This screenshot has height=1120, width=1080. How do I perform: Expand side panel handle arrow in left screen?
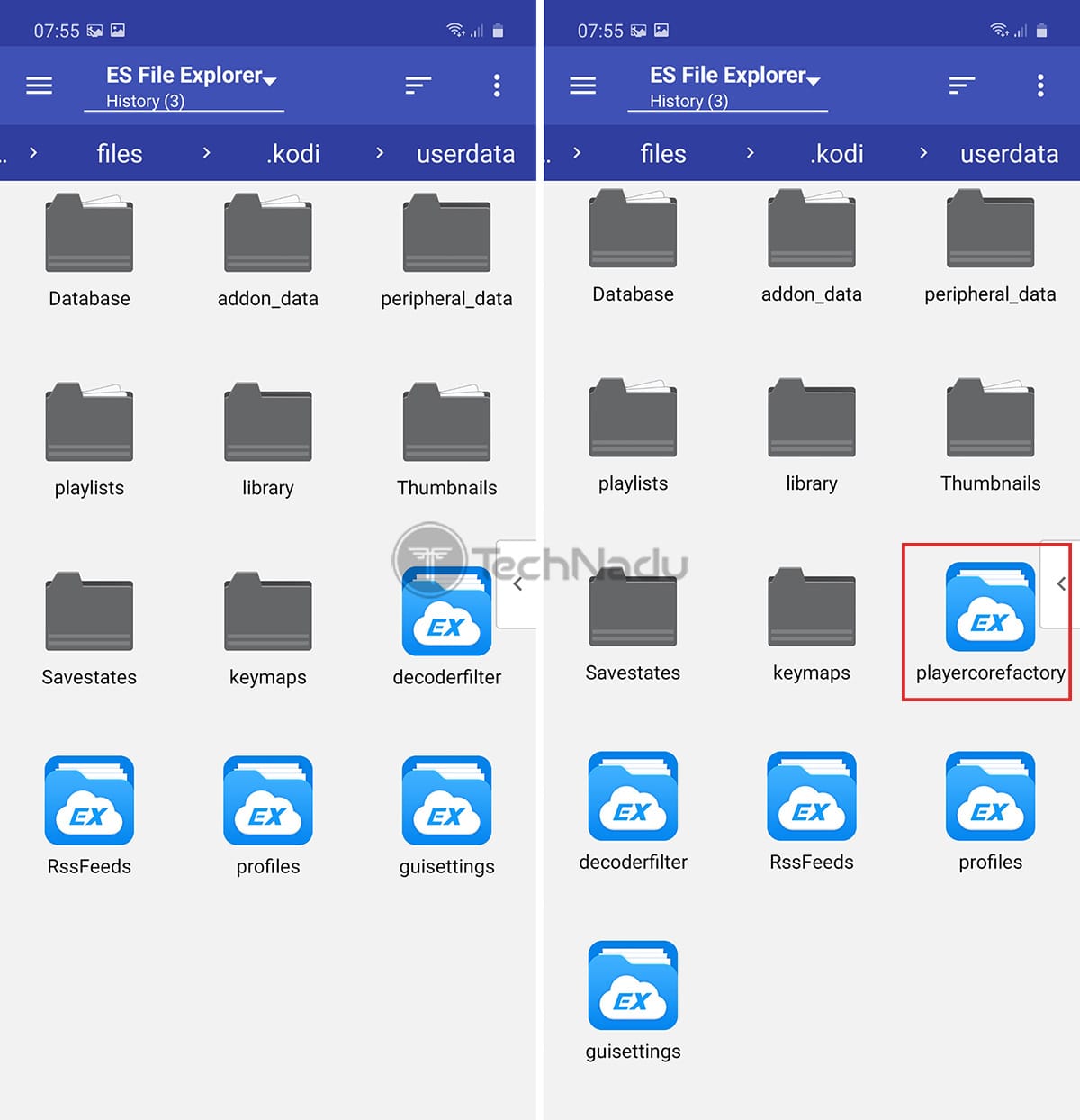pos(517,584)
